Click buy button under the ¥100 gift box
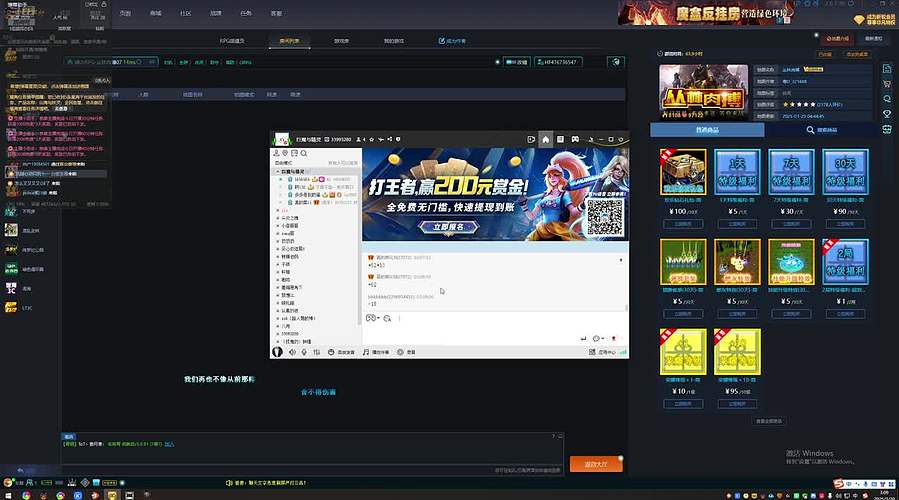This screenshot has height=500, width=899. point(683,224)
